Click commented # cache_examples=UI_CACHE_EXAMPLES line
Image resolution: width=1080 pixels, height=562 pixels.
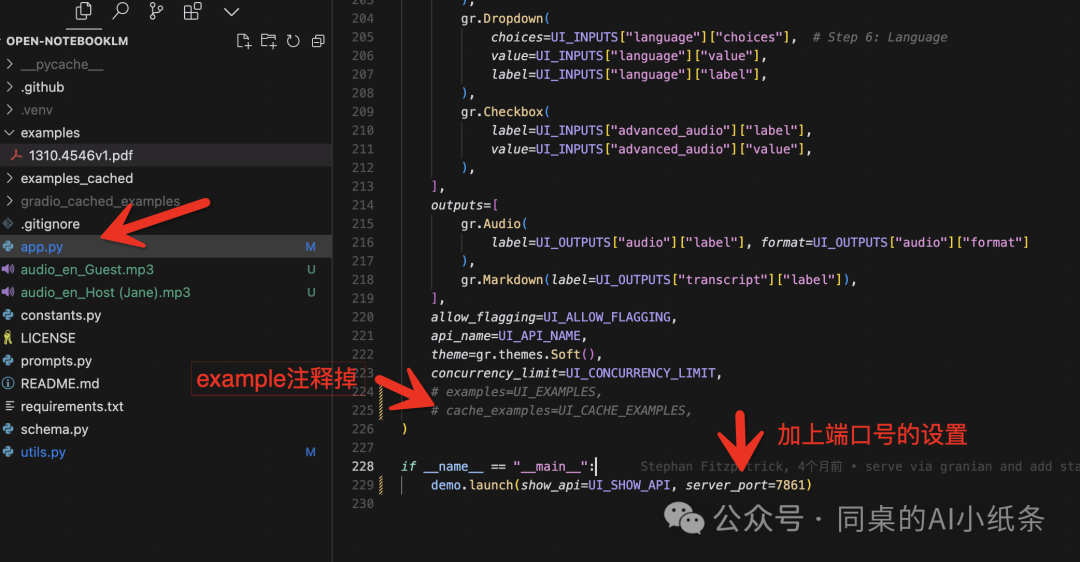coord(561,410)
